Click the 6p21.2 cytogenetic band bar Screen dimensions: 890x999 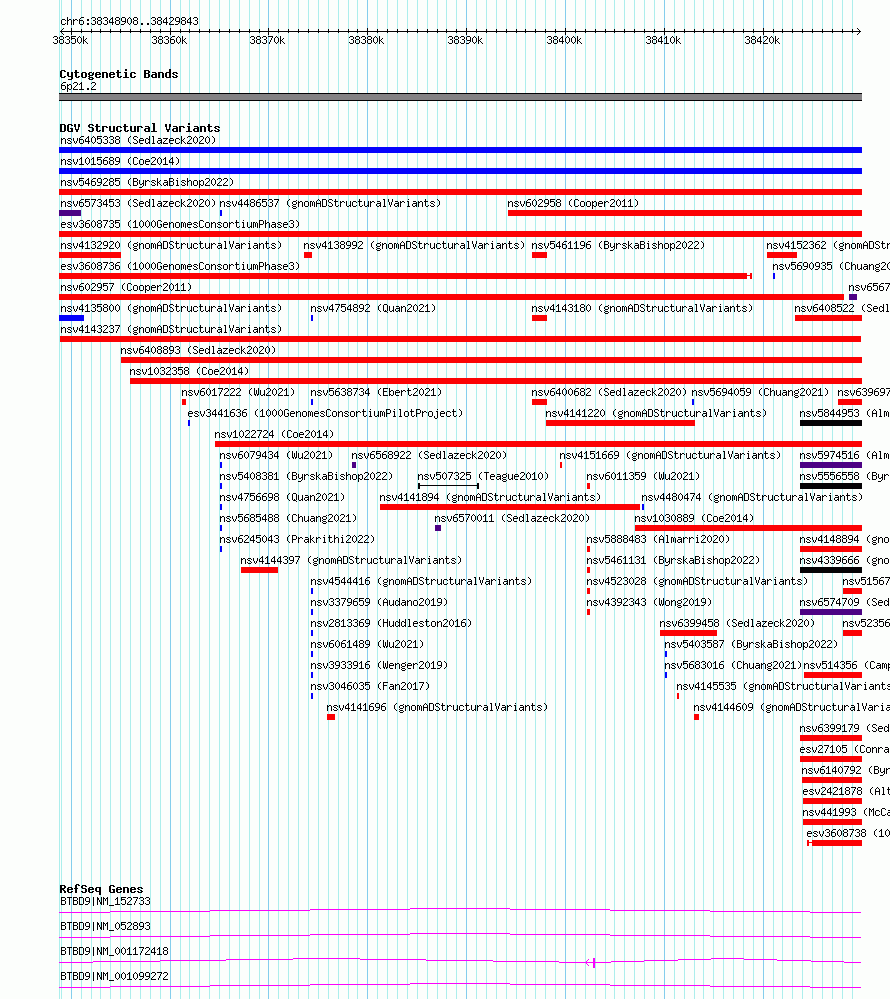point(460,97)
